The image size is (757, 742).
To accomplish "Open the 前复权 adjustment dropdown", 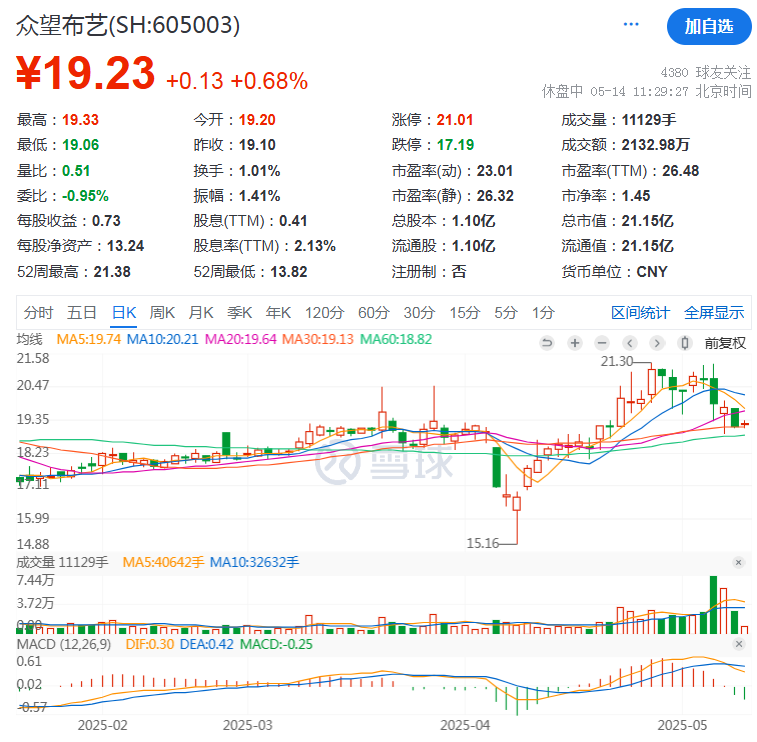I will [725, 343].
